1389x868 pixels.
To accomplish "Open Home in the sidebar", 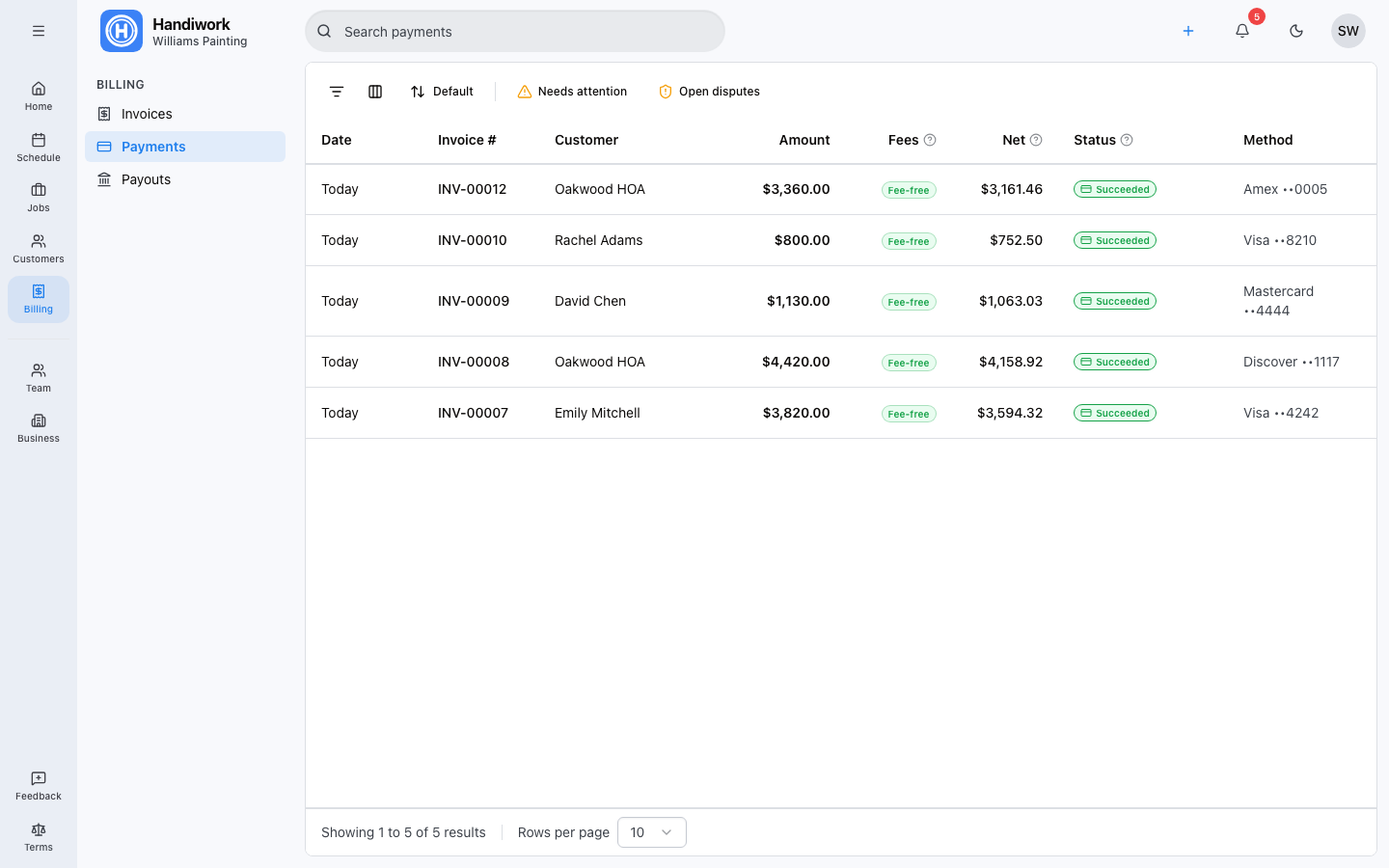I will [39, 96].
